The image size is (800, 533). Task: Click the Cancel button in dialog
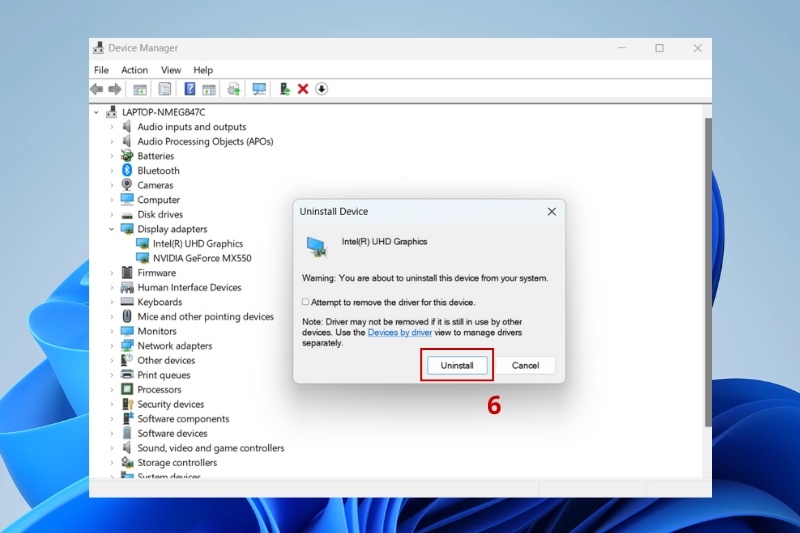(x=525, y=365)
